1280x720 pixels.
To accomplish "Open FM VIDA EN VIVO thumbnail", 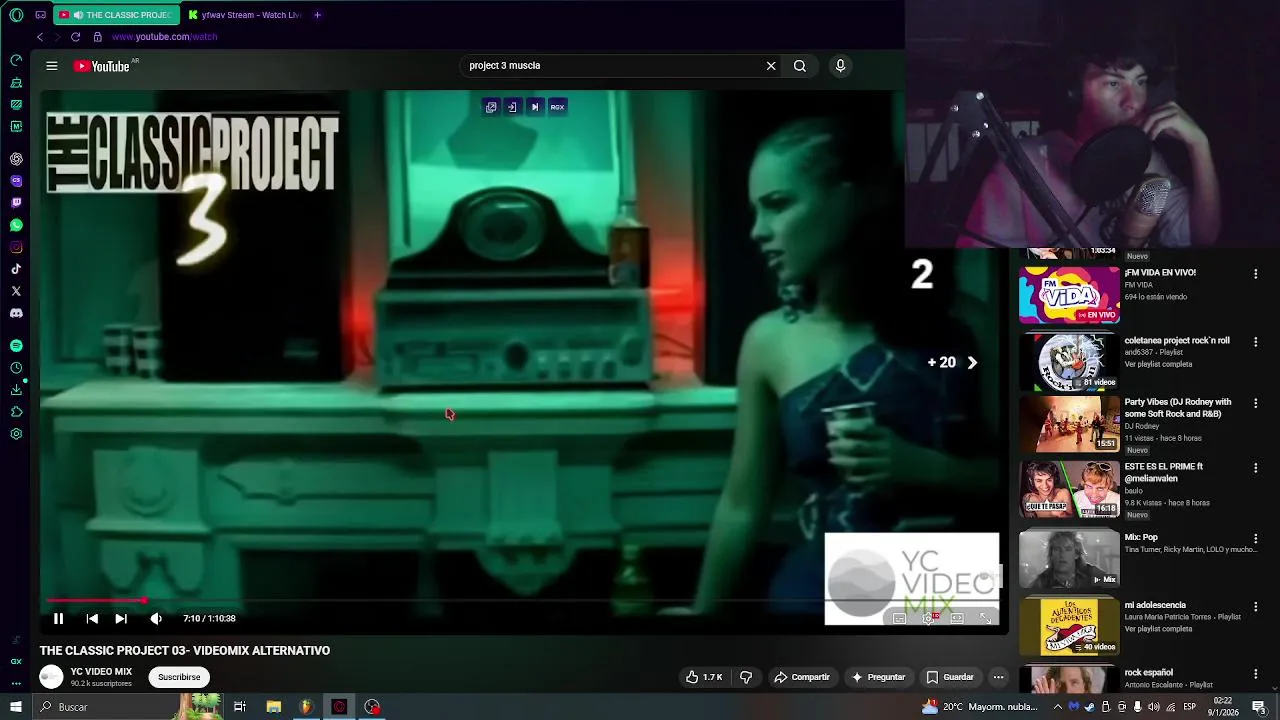I will [1069, 295].
